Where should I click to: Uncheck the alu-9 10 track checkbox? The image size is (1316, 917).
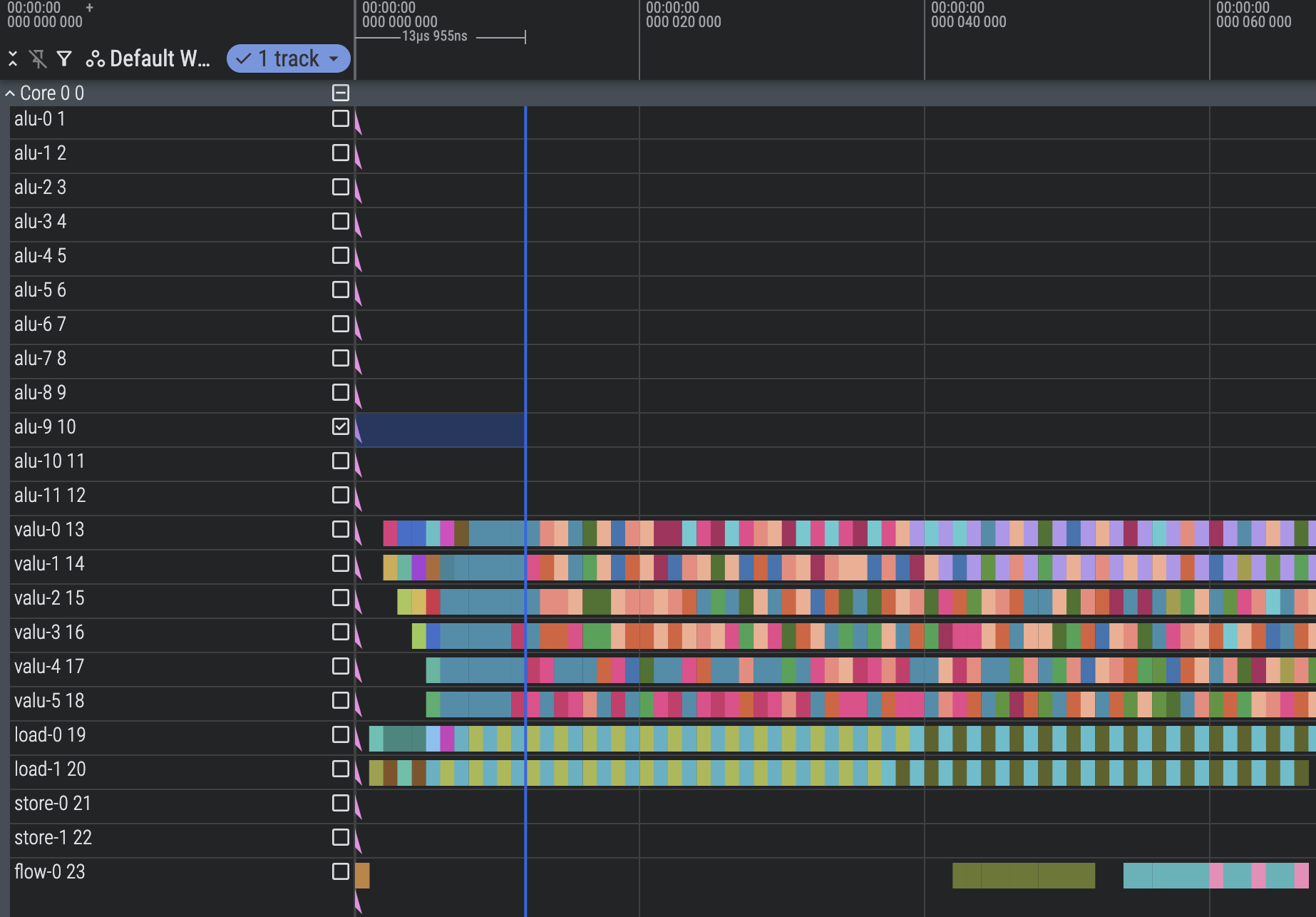(x=341, y=426)
